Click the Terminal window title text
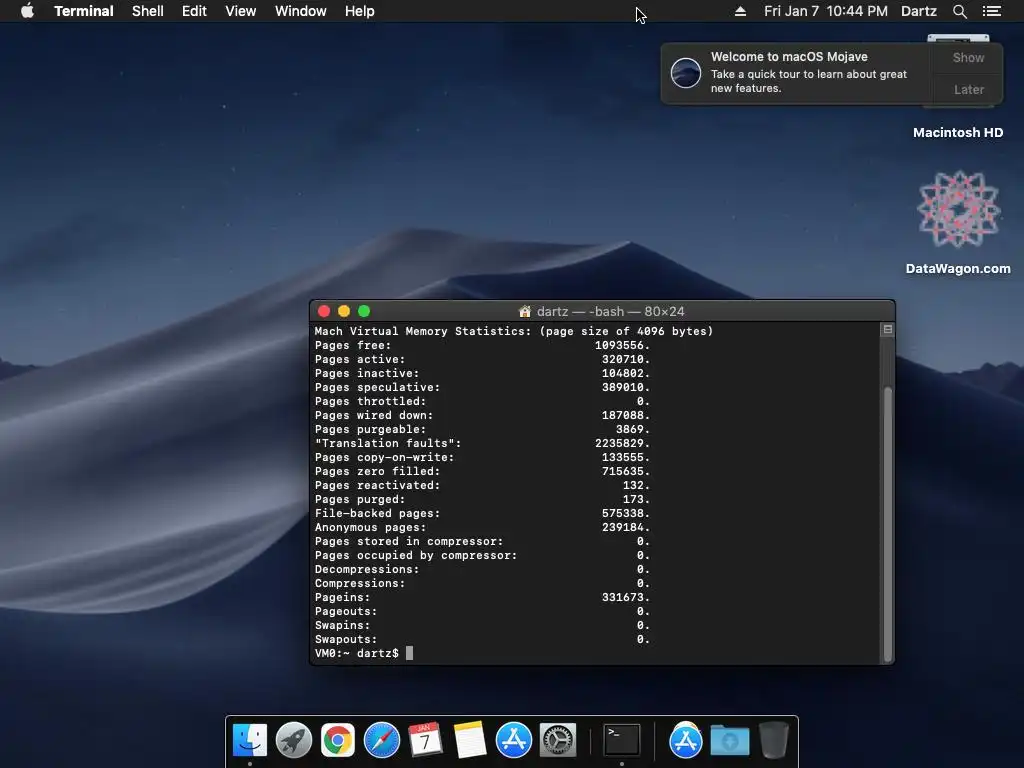 [x=610, y=312]
